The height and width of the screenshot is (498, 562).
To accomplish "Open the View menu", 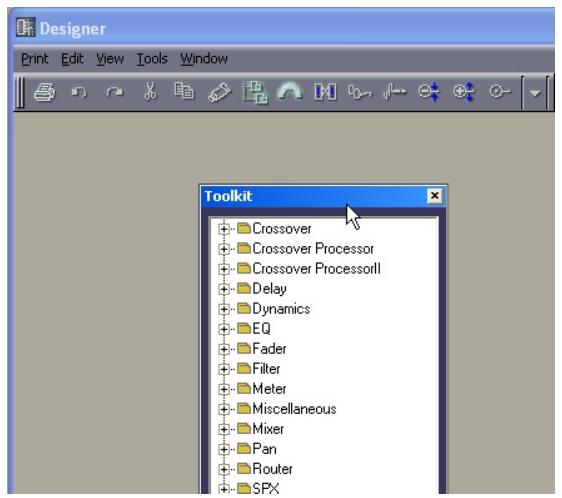I will click(x=110, y=59).
